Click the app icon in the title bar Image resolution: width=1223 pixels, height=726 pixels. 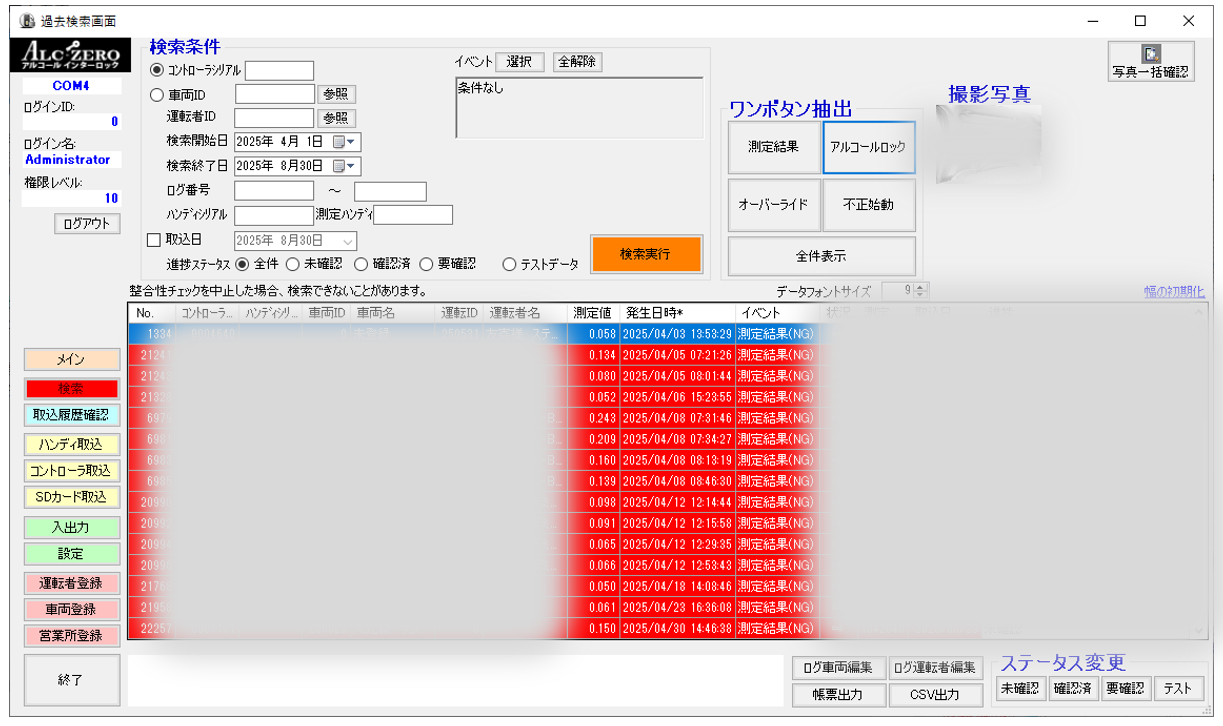[x=27, y=21]
